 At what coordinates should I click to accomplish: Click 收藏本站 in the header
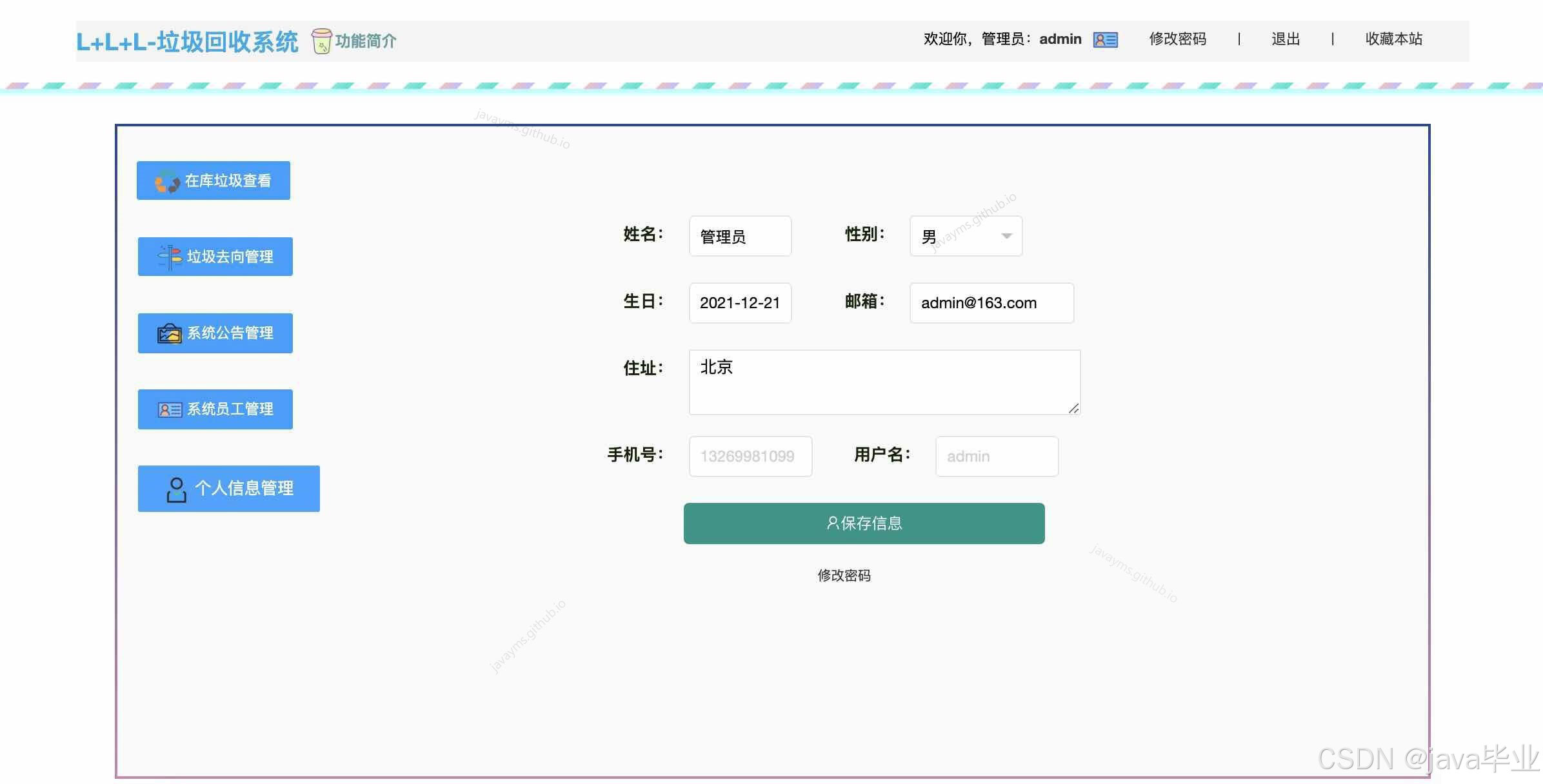(1394, 39)
